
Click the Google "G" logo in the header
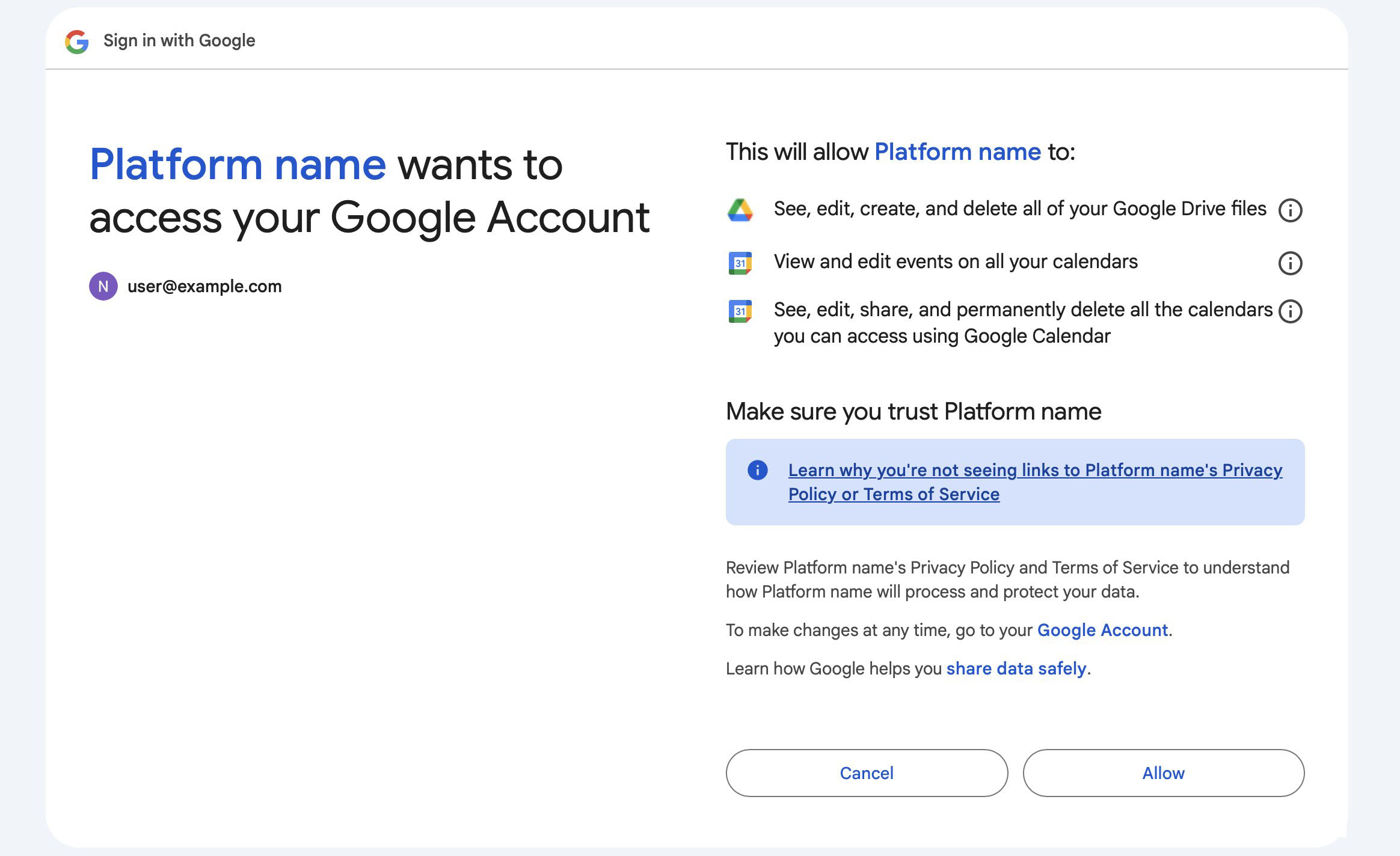pos(76,40)
